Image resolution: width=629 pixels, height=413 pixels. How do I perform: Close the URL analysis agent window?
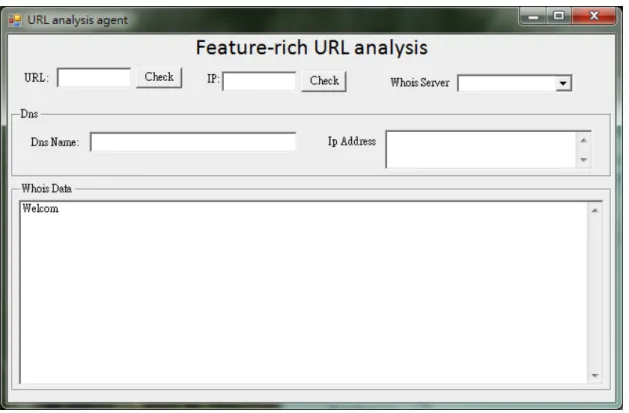(594, 16)
